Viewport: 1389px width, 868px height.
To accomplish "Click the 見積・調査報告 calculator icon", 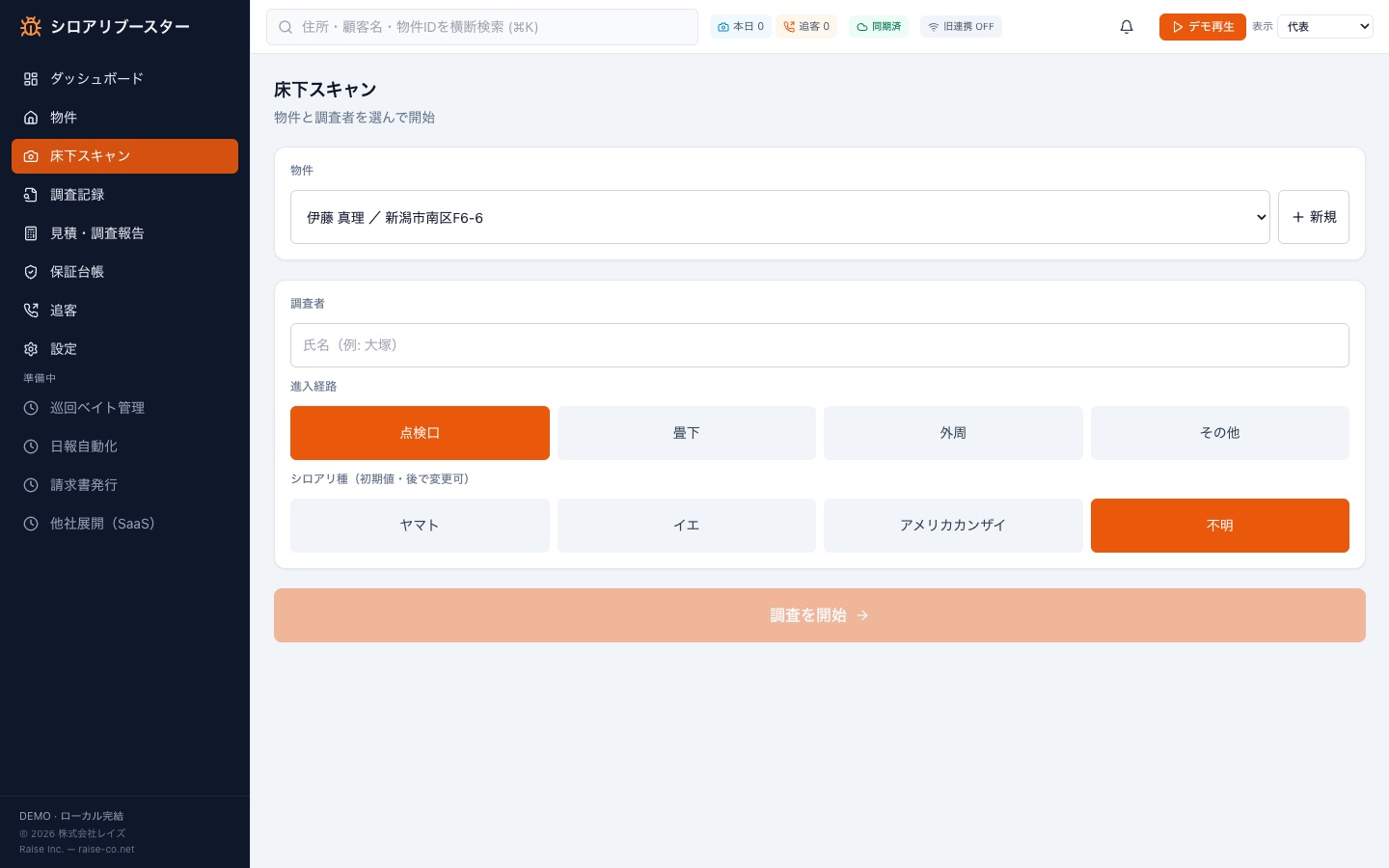I will (x=31, y=233).
